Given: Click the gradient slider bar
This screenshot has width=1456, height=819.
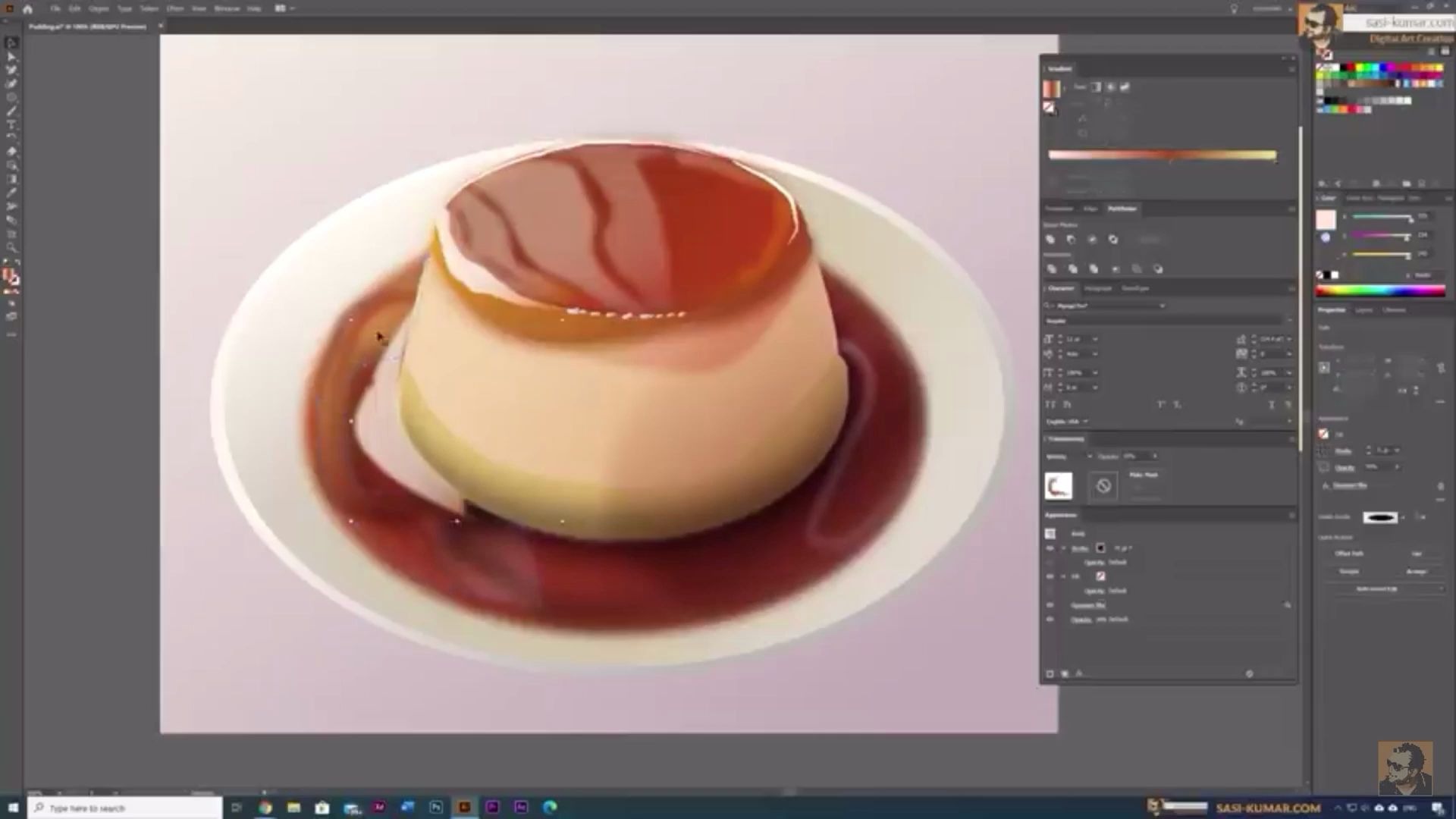Looking at the screenshot, I should pos(1162,155).
